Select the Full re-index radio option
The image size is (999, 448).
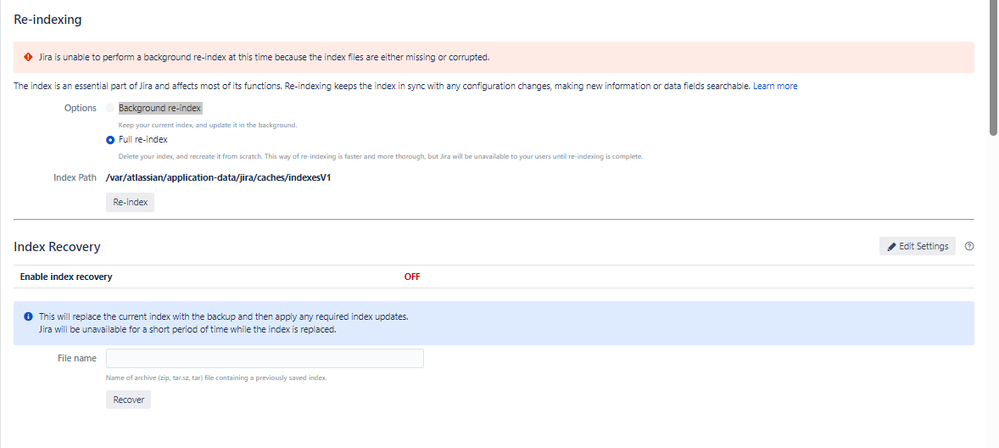tap(110, 140)
